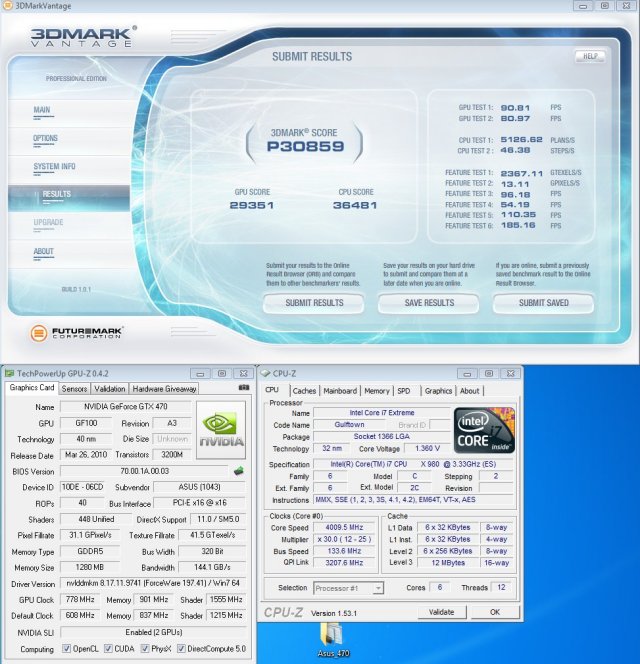Viewport: 640px width, 664px height.
Task: Open the Asus_470 folder on desktop
Action: click(x=333, y=640)
